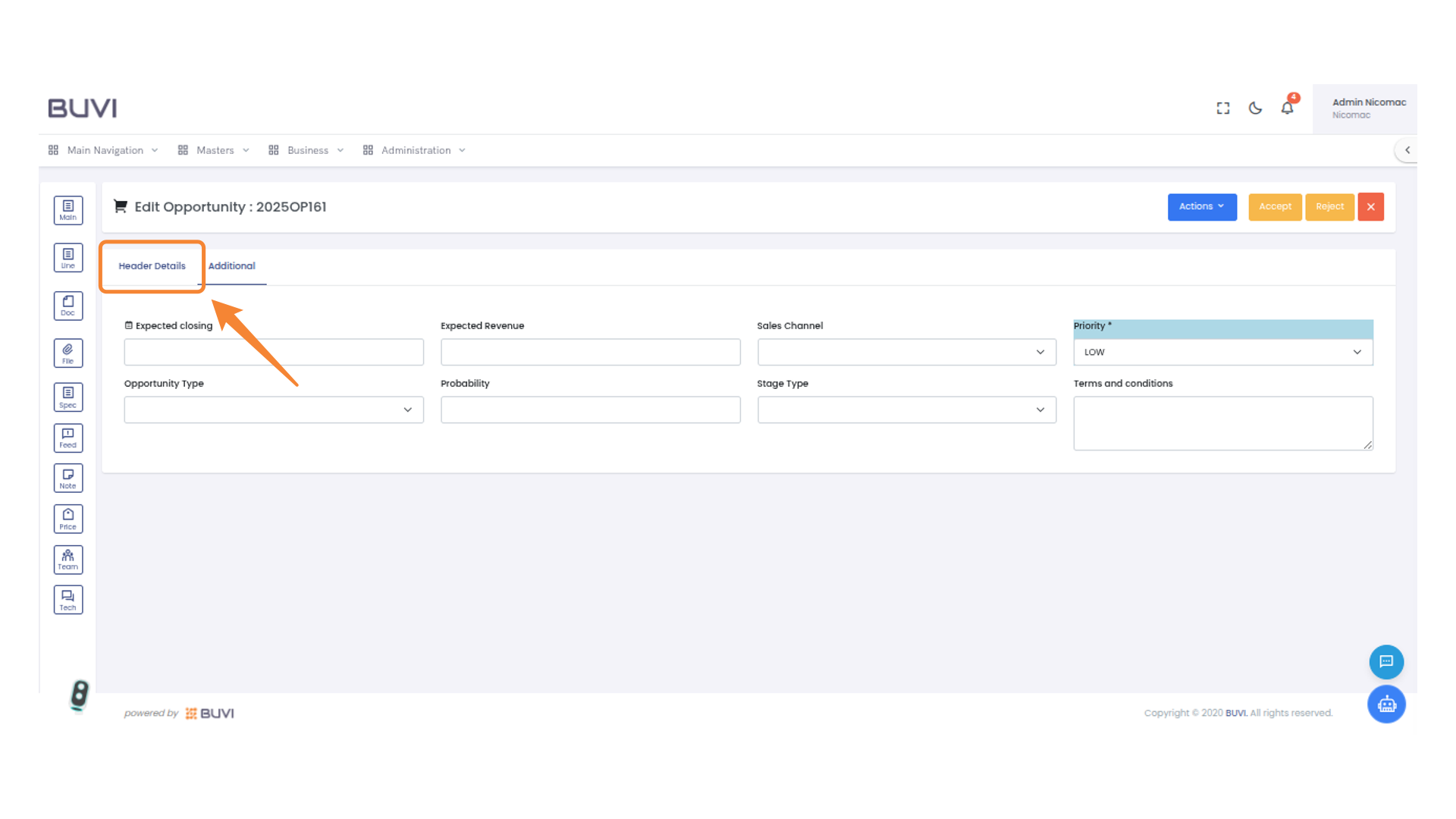Image resolution: width=1456 pixels, height=819 pixels.
Task: Open the Sales Channel dropdown
Action: tap(906, 352)
